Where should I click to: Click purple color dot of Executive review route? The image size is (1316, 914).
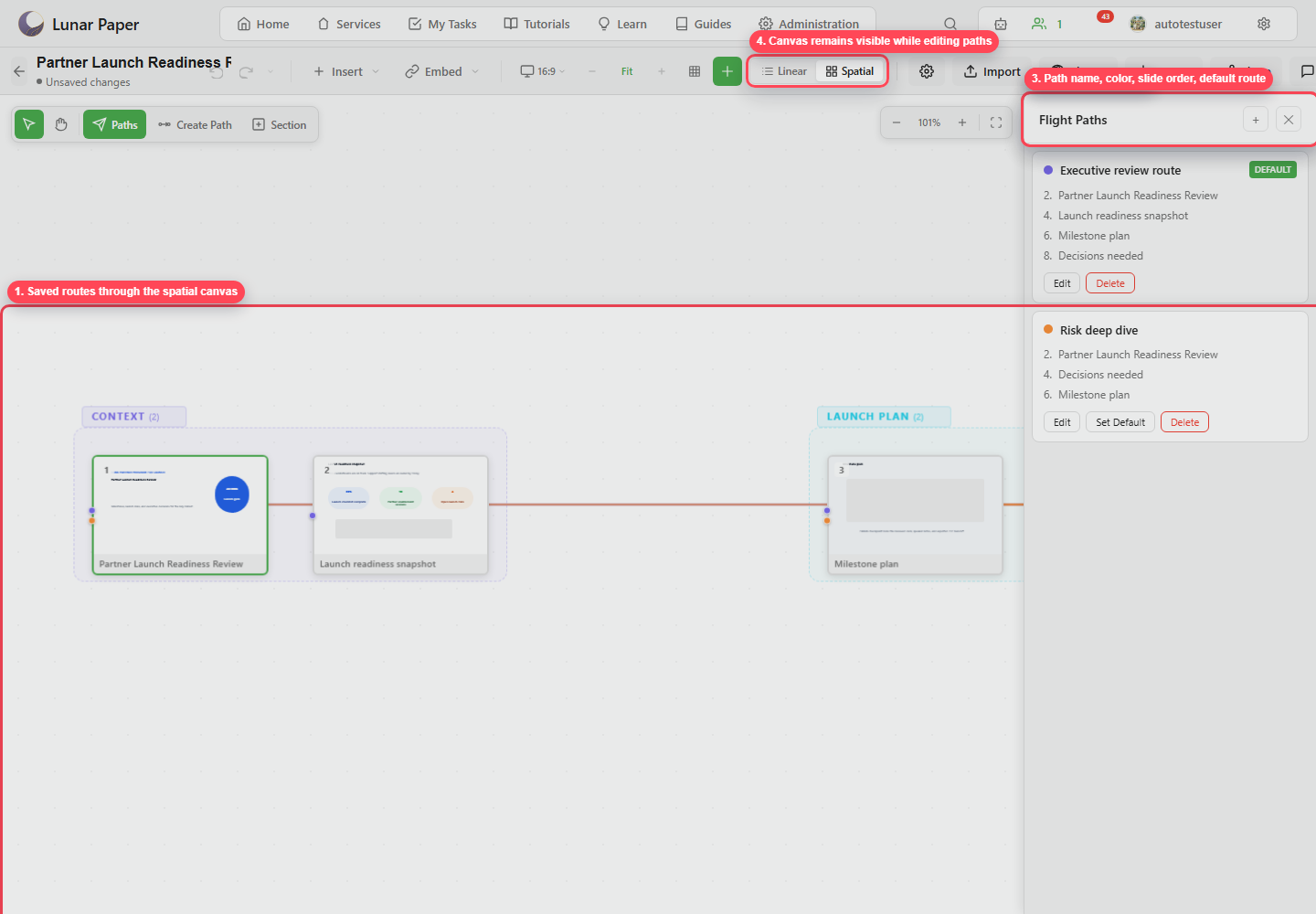(x=1048, y=170)
